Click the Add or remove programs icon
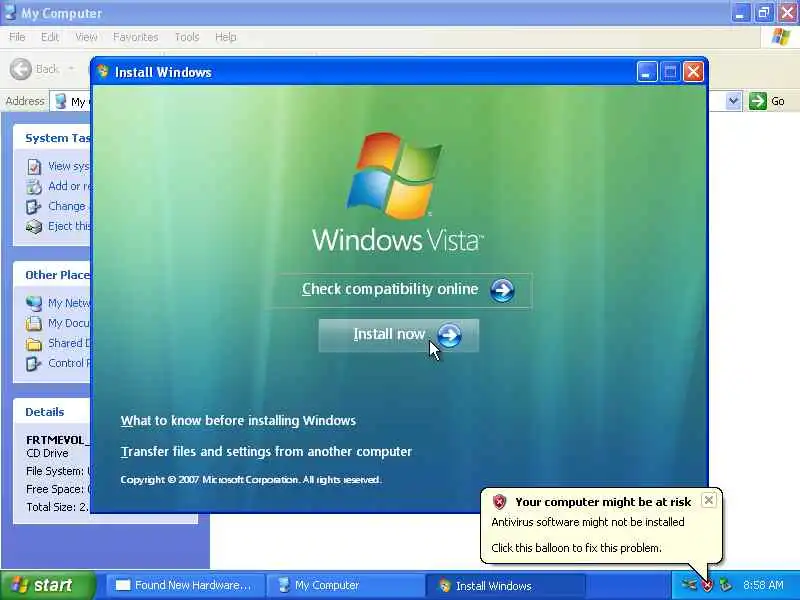 (x=34, y=187)
